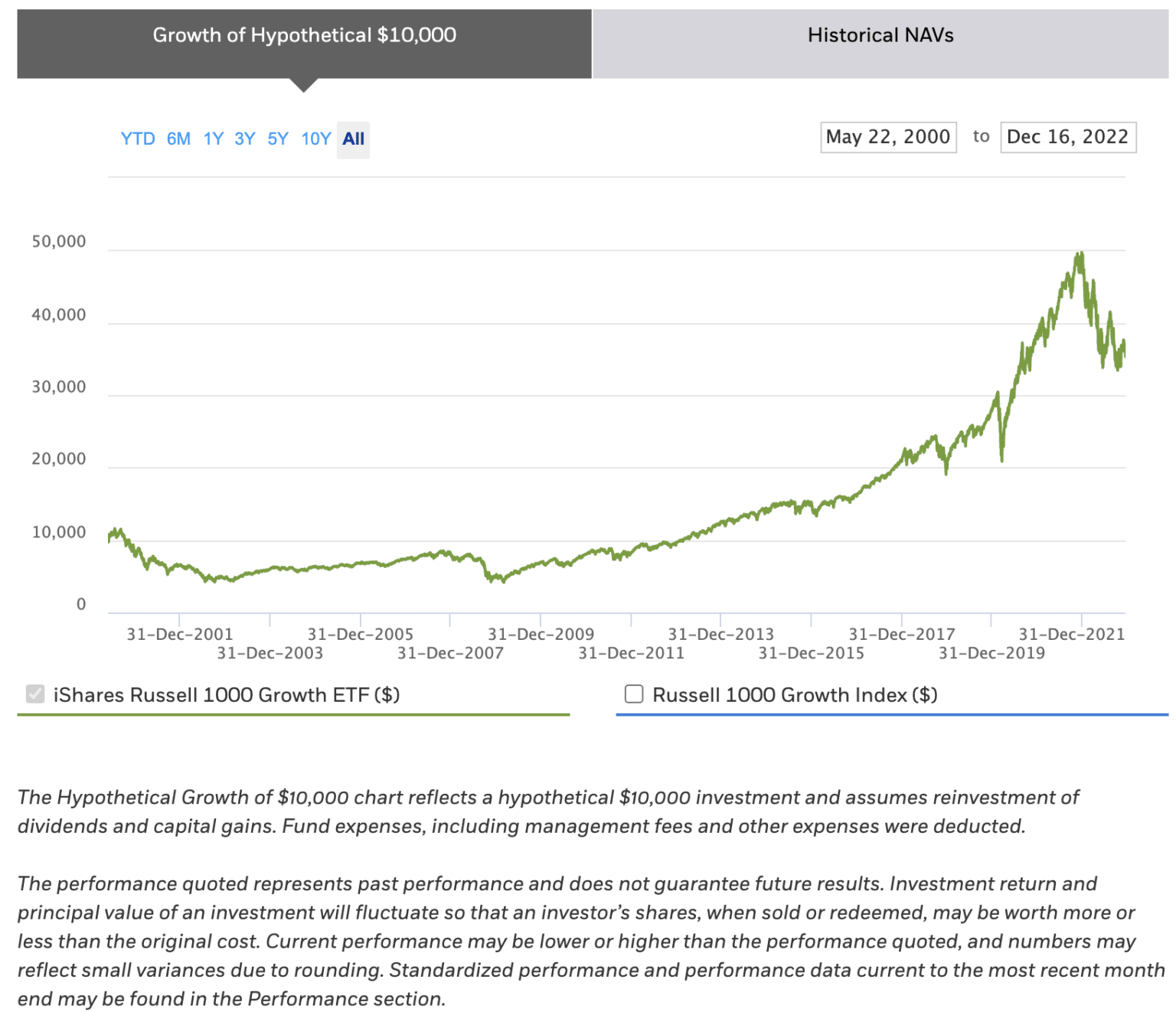Select the Growth of Hypothetical $10,000 tab
This screenshot has height=1012, width=1176.
tap(304, 35)
